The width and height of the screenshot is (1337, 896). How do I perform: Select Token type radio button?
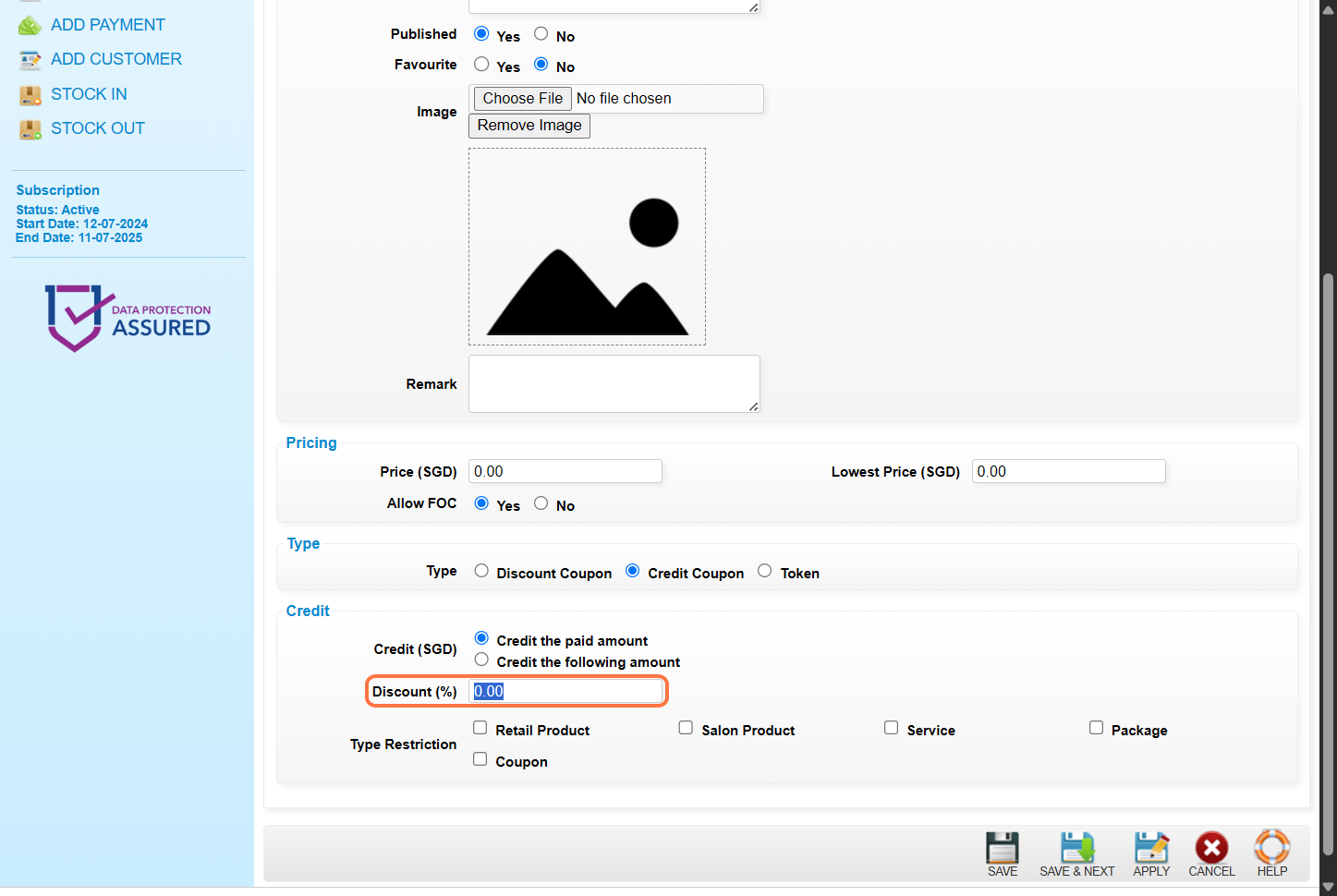click(764, 571)
